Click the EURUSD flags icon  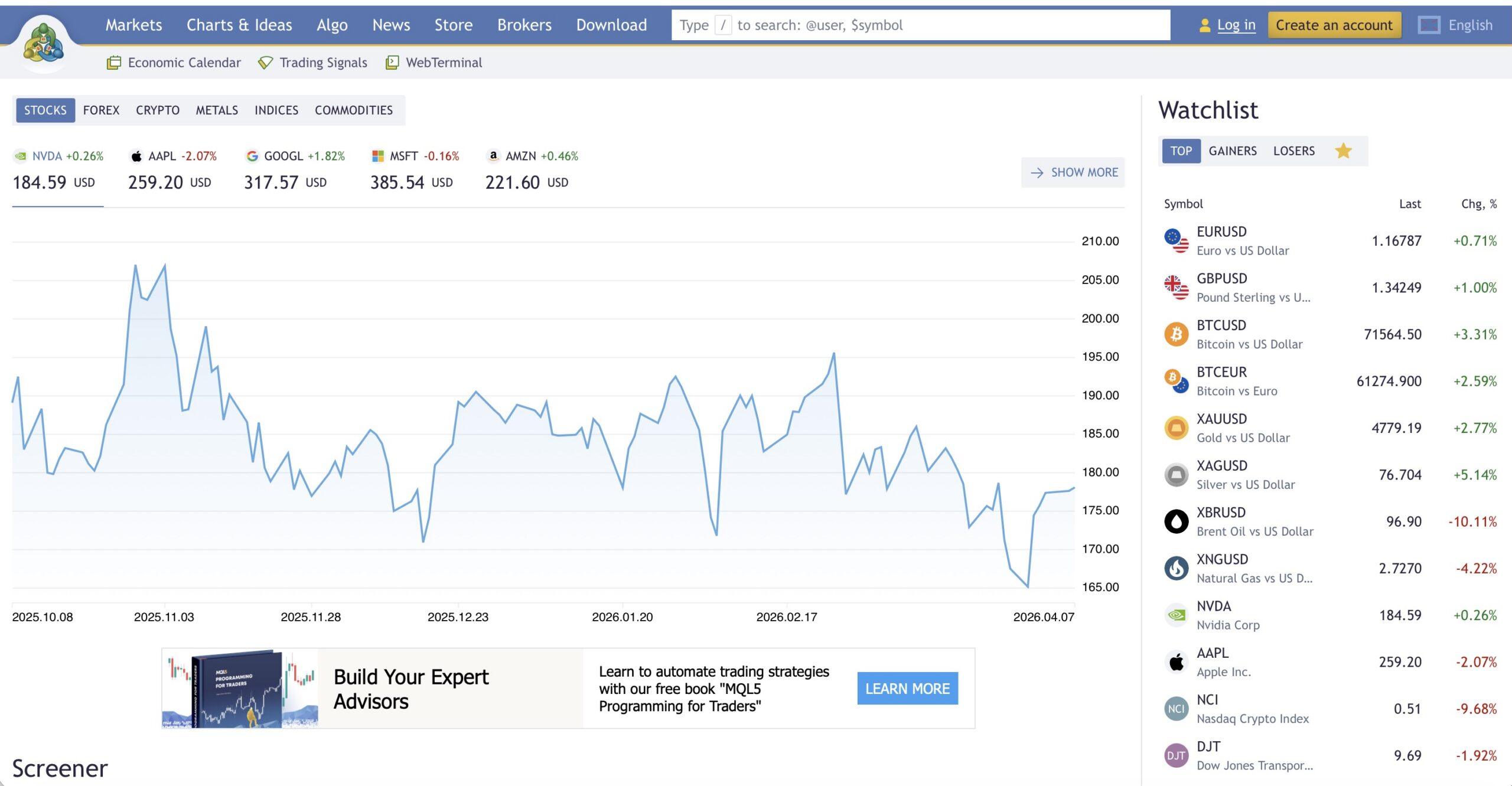(x=1177, y=241)
